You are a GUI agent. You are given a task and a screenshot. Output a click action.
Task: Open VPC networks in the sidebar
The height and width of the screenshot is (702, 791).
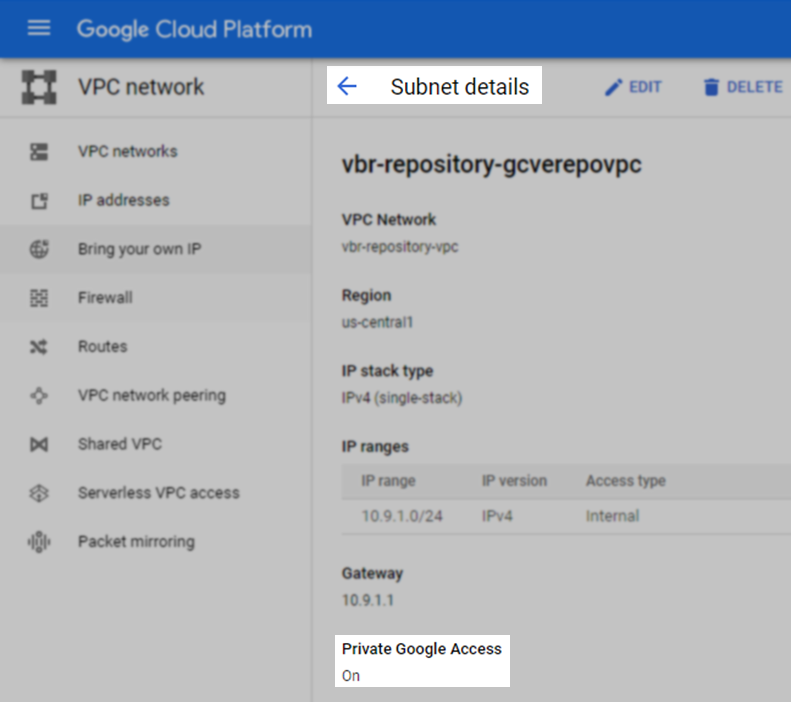tap(128, 151)
